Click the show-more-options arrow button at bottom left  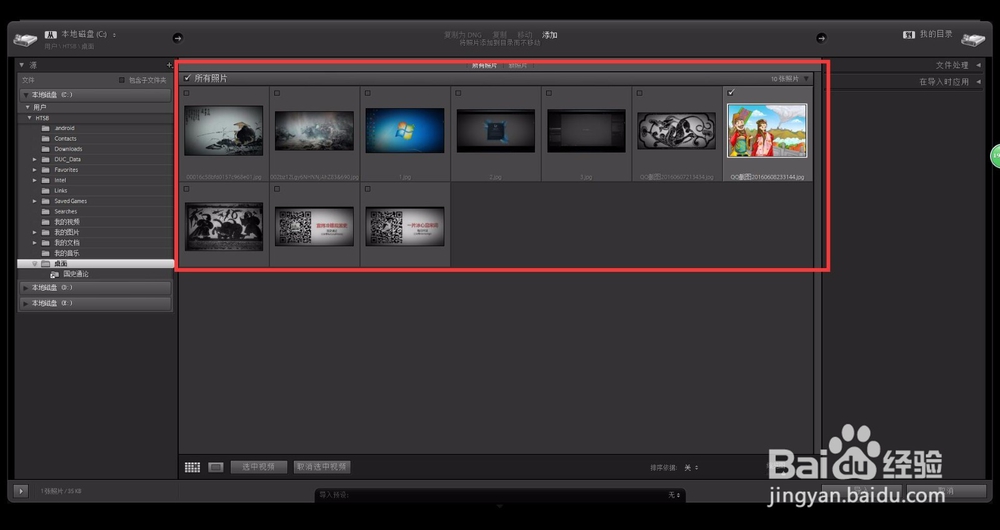point(20,491)
